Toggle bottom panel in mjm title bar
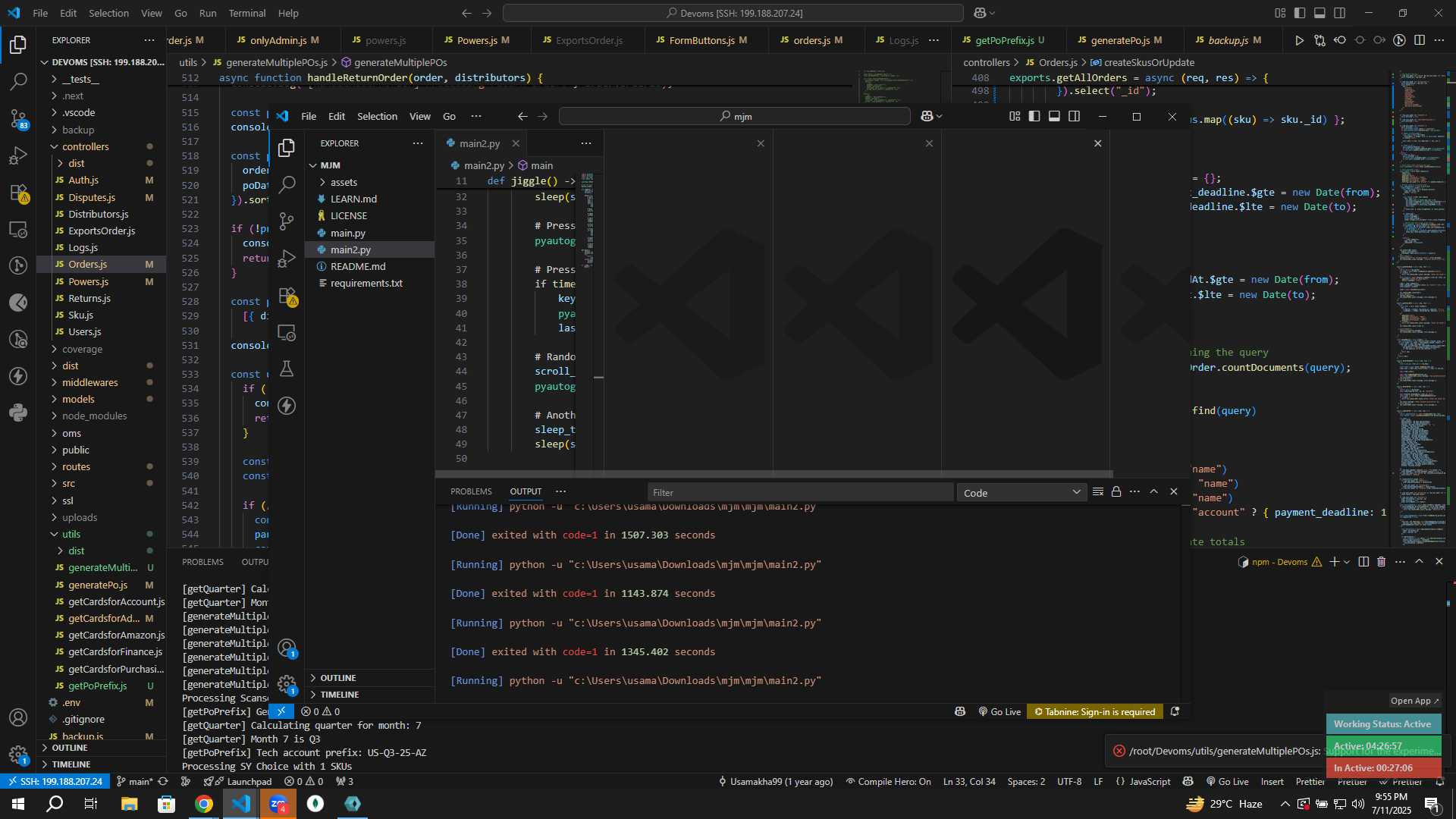The height and width of the screenshot is (819, 1456). click(1054, 116)
